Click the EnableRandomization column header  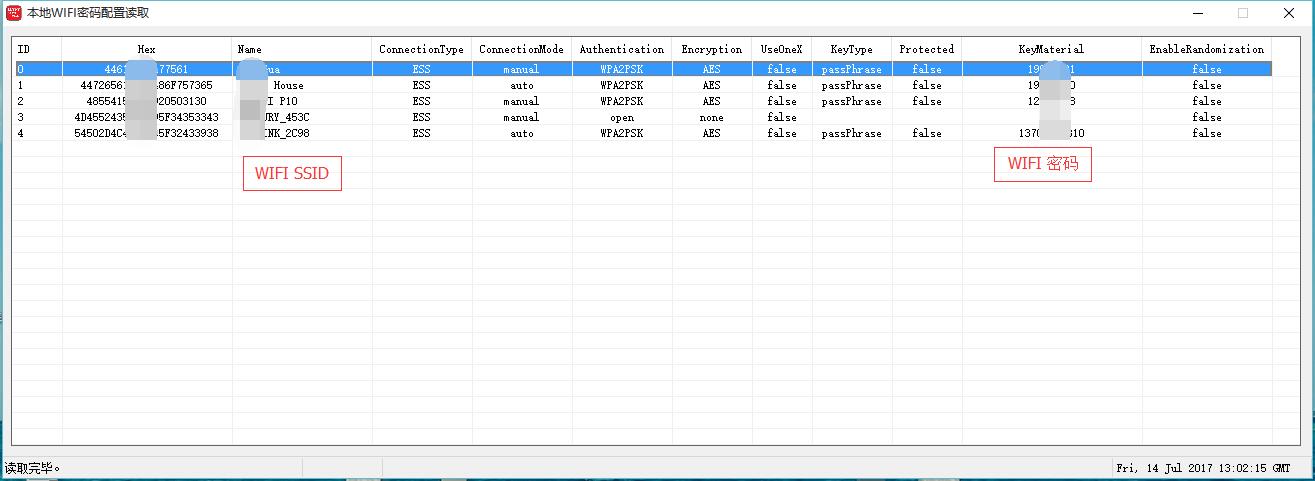pos(1206,49)
